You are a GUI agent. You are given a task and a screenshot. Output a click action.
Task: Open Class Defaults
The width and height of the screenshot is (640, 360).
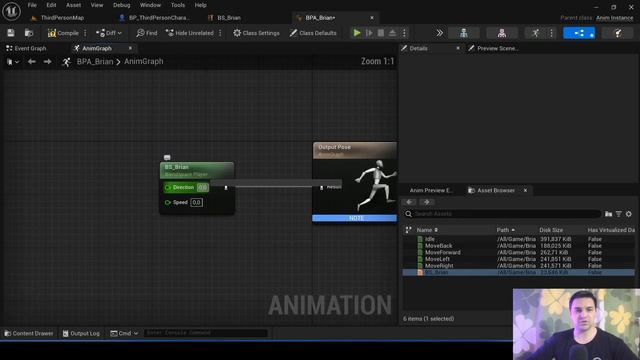[x=313, y=33]
